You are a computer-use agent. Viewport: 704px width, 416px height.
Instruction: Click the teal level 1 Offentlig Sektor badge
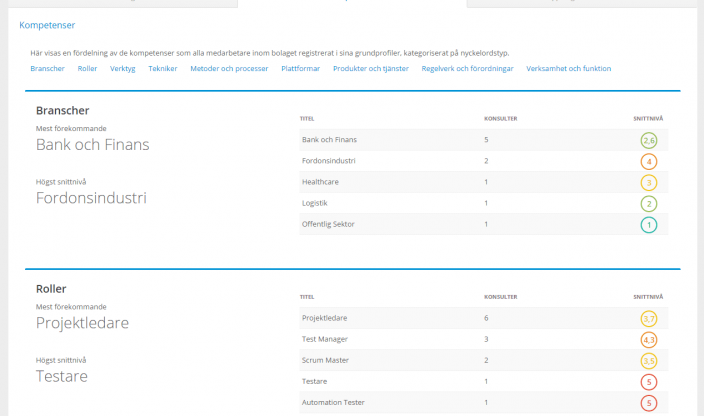click(649, 224)
